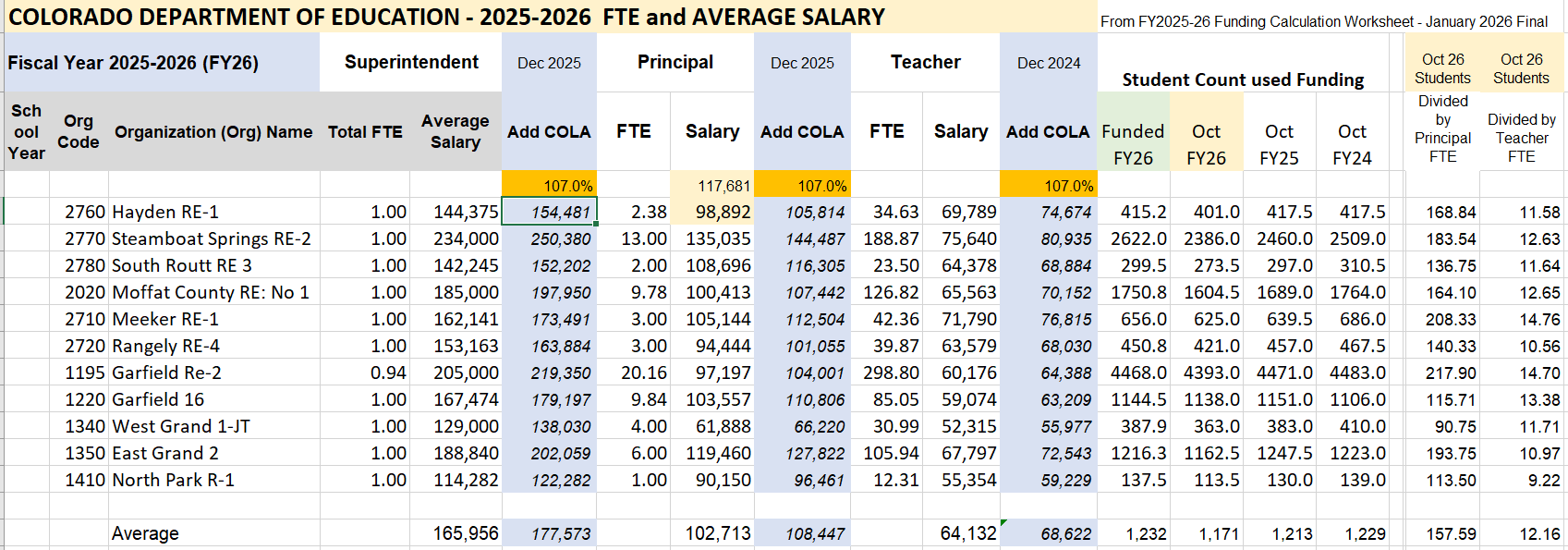Screen dimensions: 1568x550
Task: Click the Org Code column header
Action: coord(79,131)
